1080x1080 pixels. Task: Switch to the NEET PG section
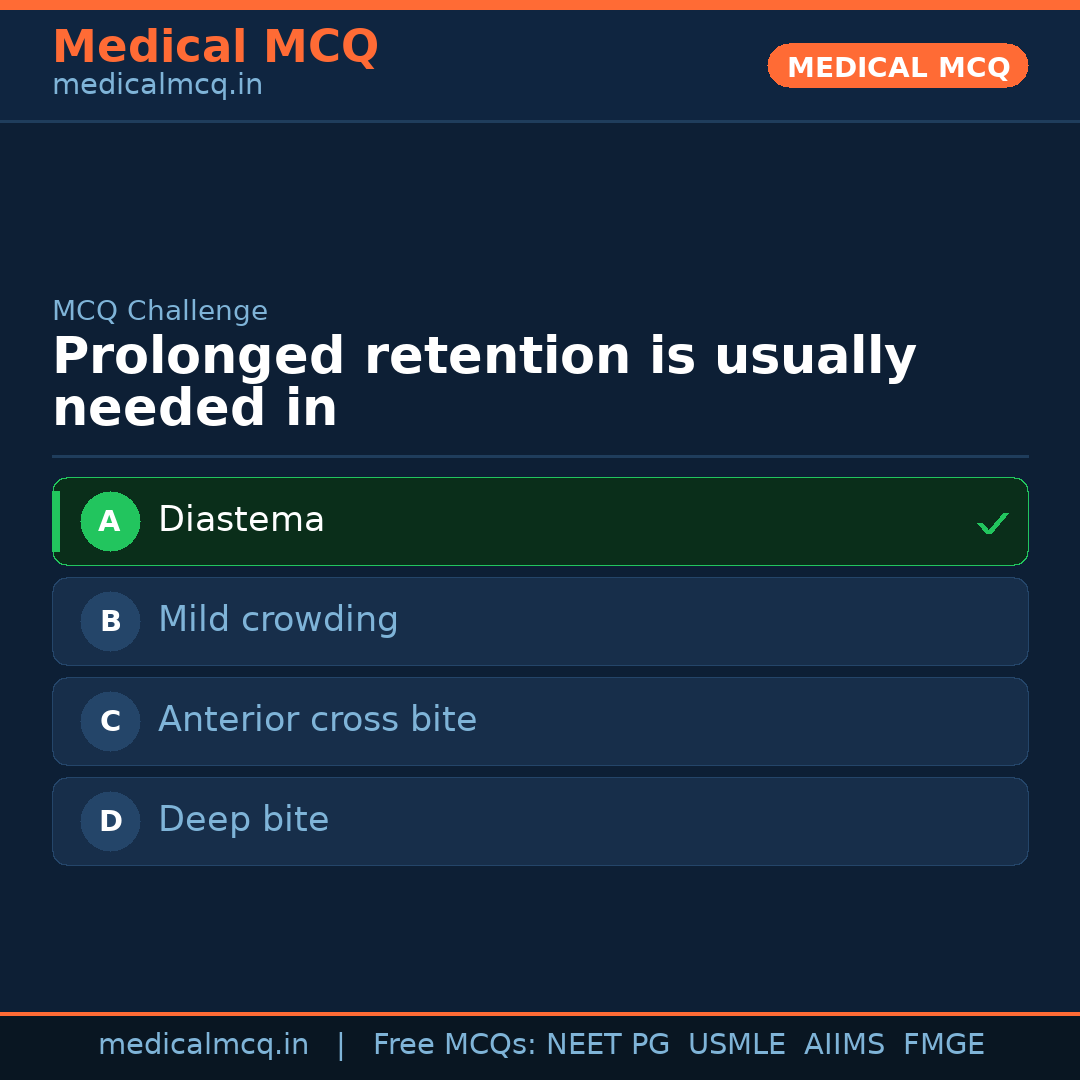point(607,1044)
